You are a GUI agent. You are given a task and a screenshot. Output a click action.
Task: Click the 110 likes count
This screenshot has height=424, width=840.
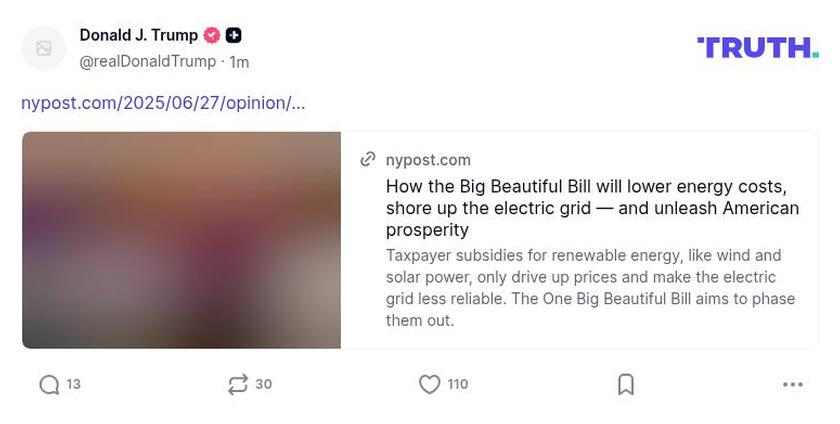click(x=458, y=385)
